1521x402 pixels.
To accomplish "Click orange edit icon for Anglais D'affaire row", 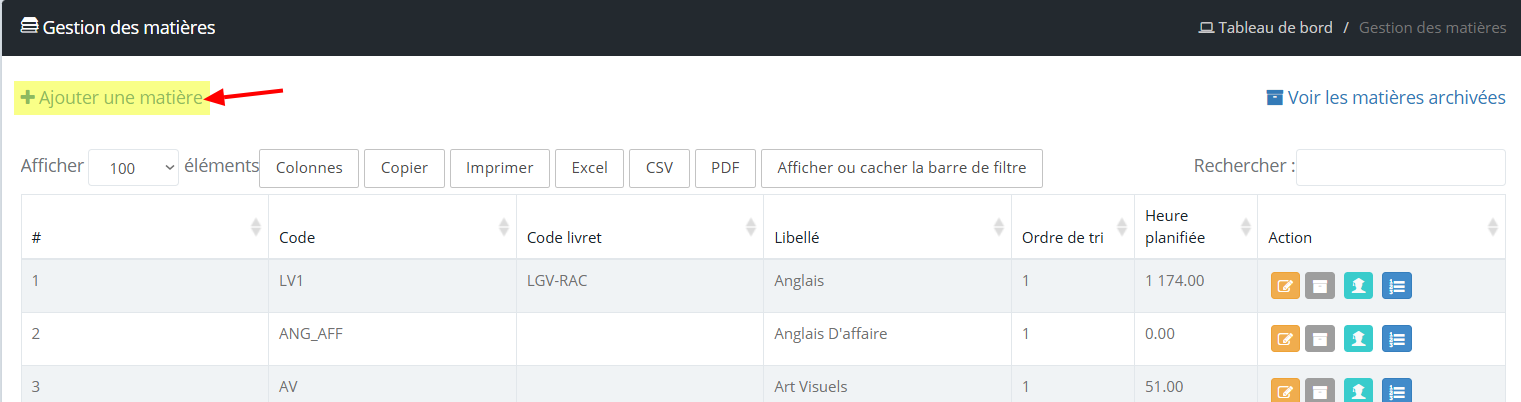I will point(1285,339).
